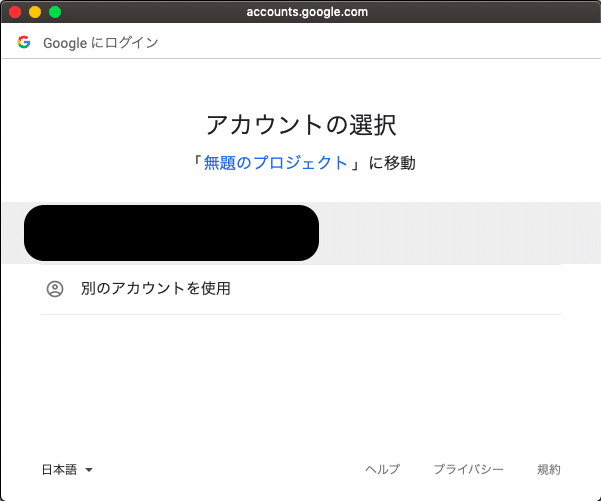Open the 無題のプロジェクト link
This screenshot has height=501, width=601.
coord(276,163)
